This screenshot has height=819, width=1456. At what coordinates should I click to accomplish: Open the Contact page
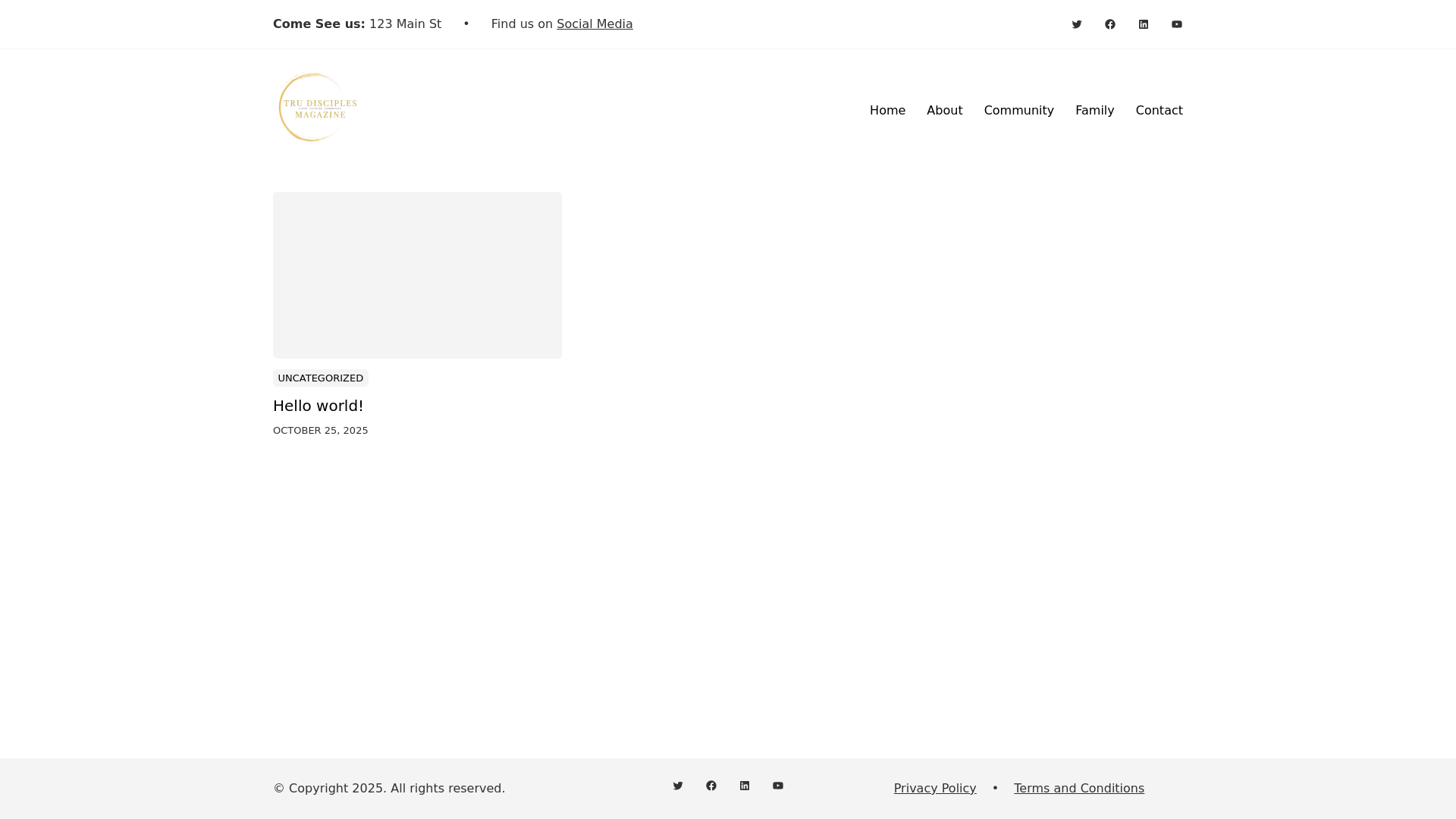point(1159,111)
